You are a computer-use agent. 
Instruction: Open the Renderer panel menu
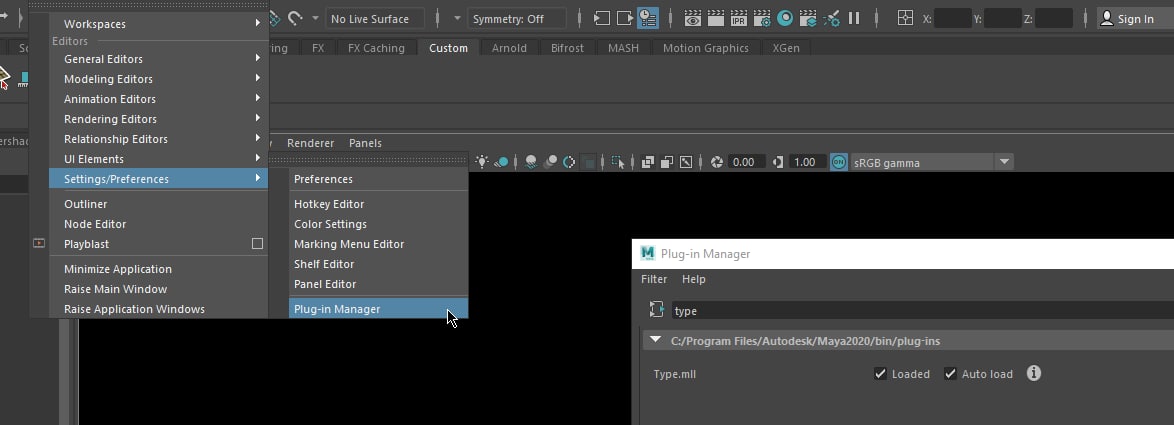[x=310, y=143]
